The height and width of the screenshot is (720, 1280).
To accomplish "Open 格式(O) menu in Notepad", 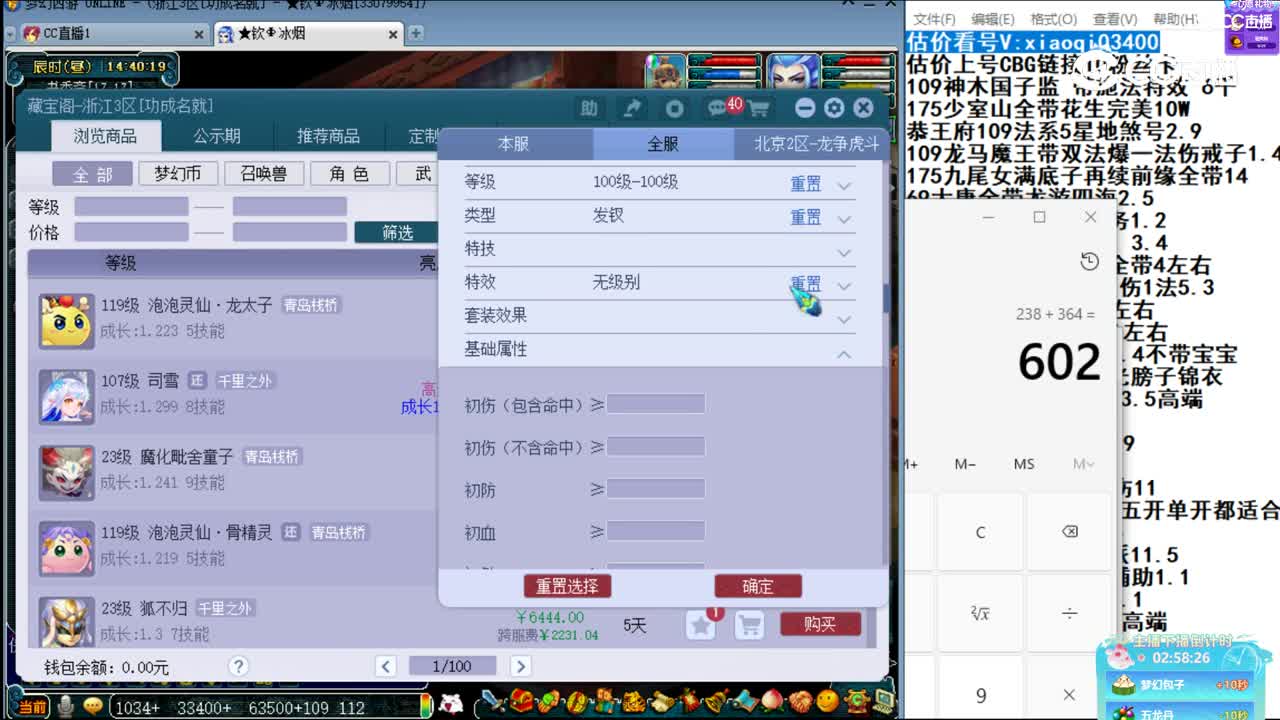I will 1054,19.
